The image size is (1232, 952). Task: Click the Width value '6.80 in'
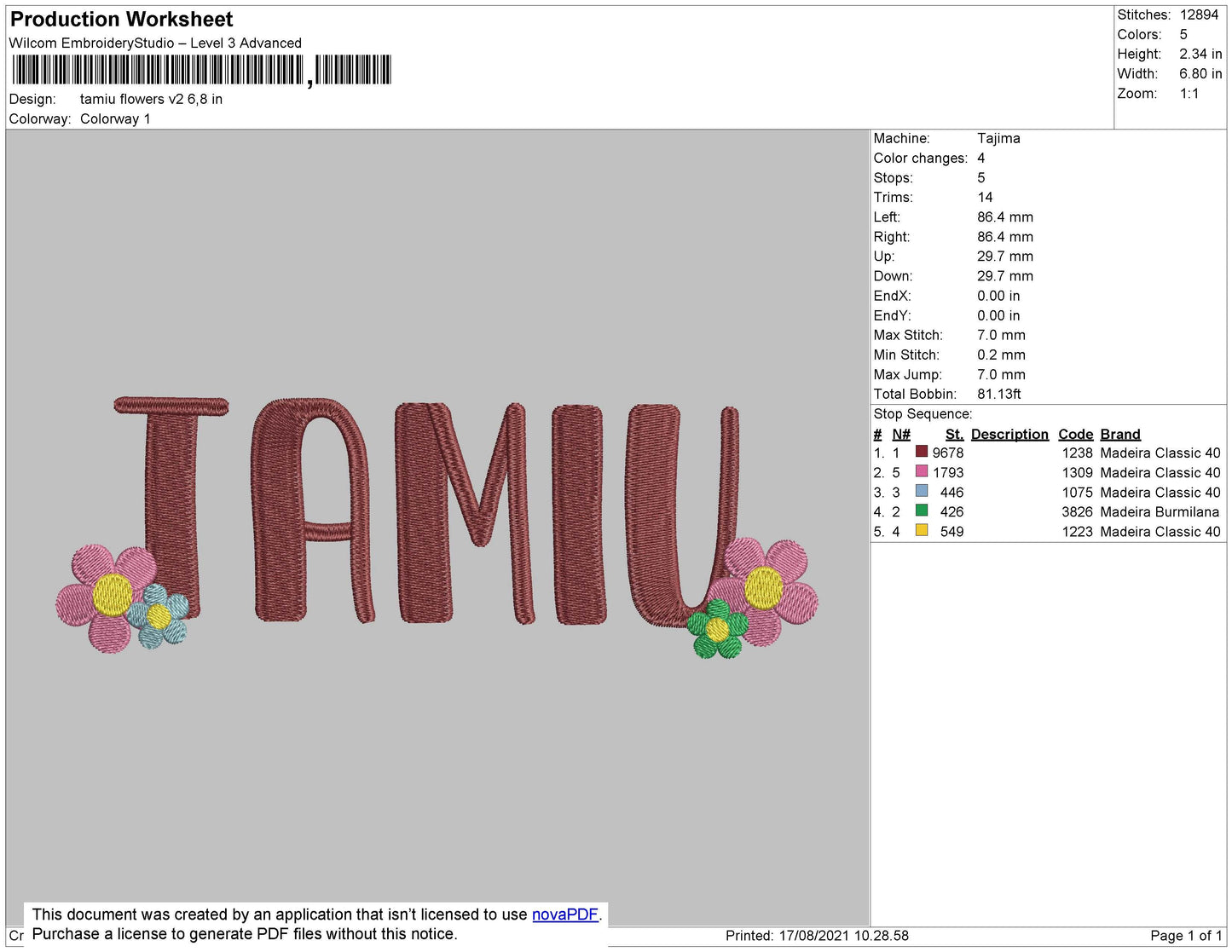tap(1200, 74)
